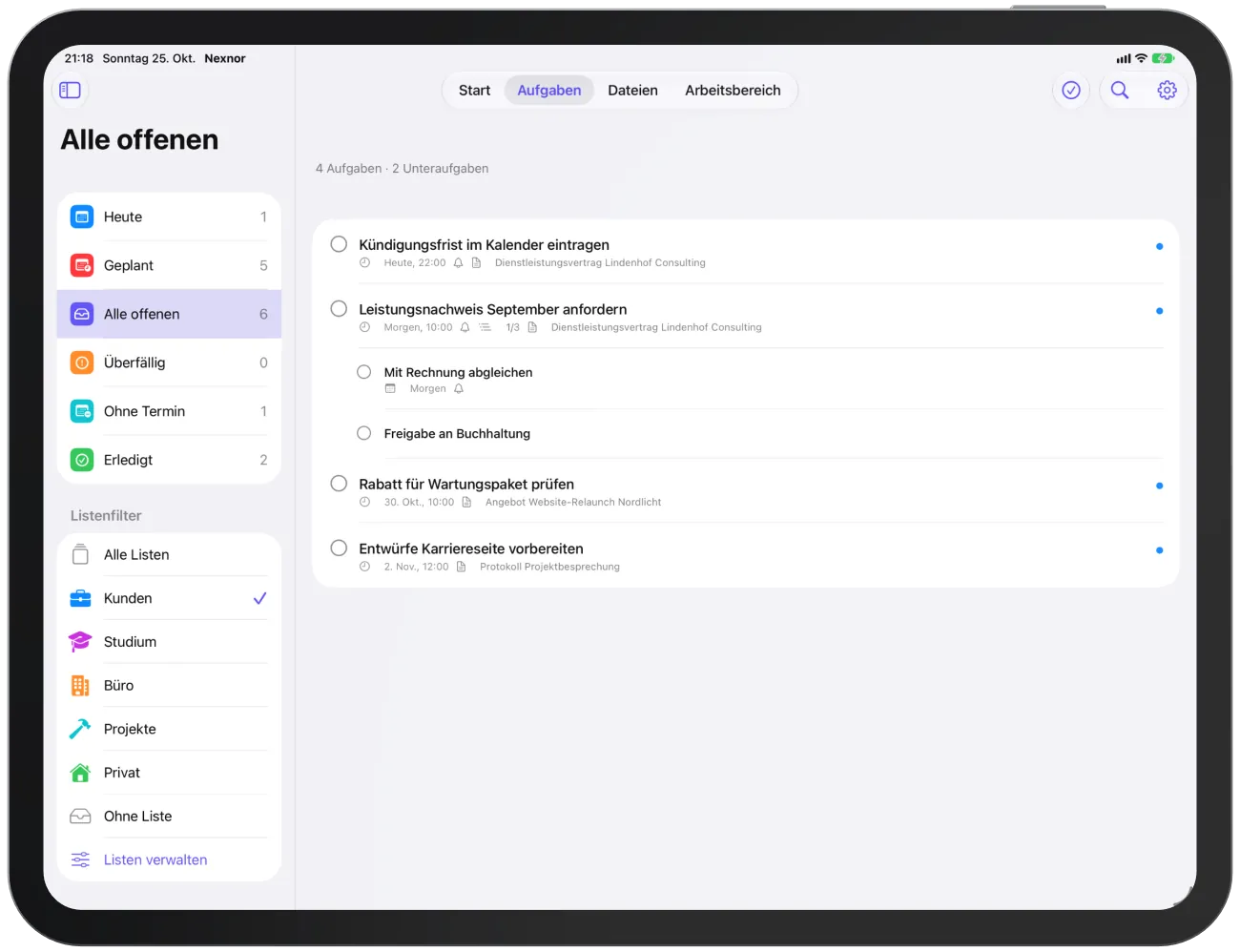
Task: Click the Listenfilter section heading
Action: [x=106, y=516]
